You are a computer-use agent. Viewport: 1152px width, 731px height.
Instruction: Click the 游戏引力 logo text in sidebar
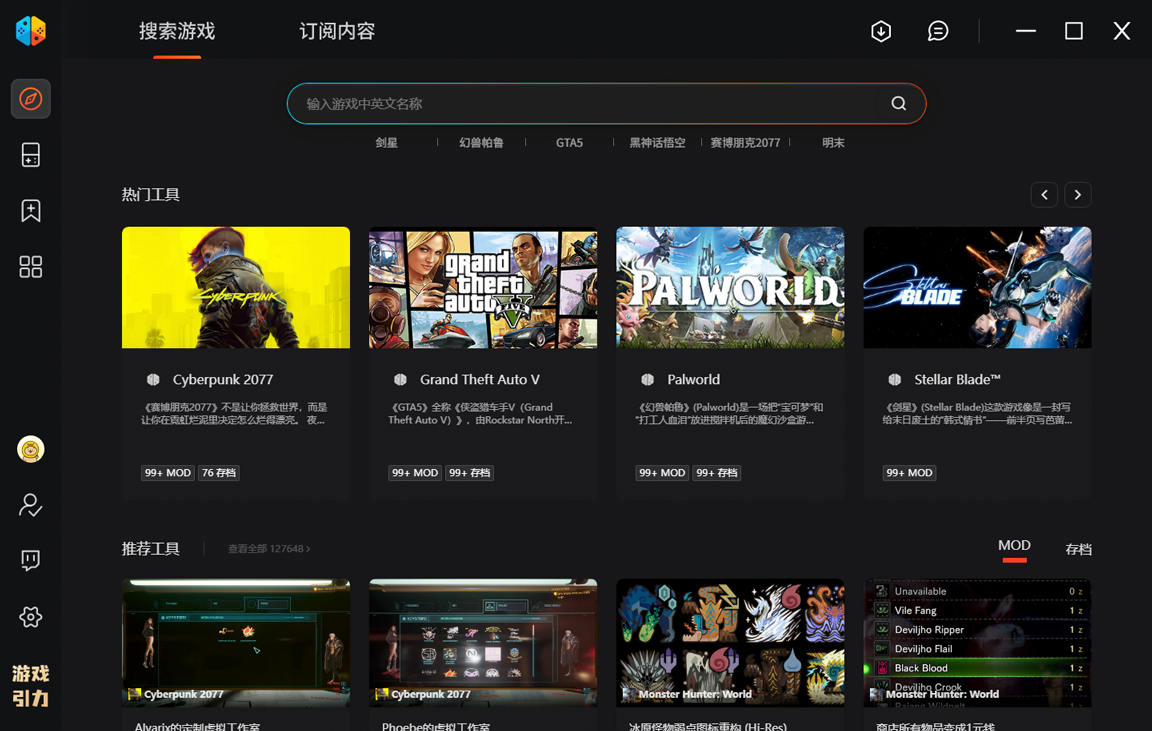[31, 685]
